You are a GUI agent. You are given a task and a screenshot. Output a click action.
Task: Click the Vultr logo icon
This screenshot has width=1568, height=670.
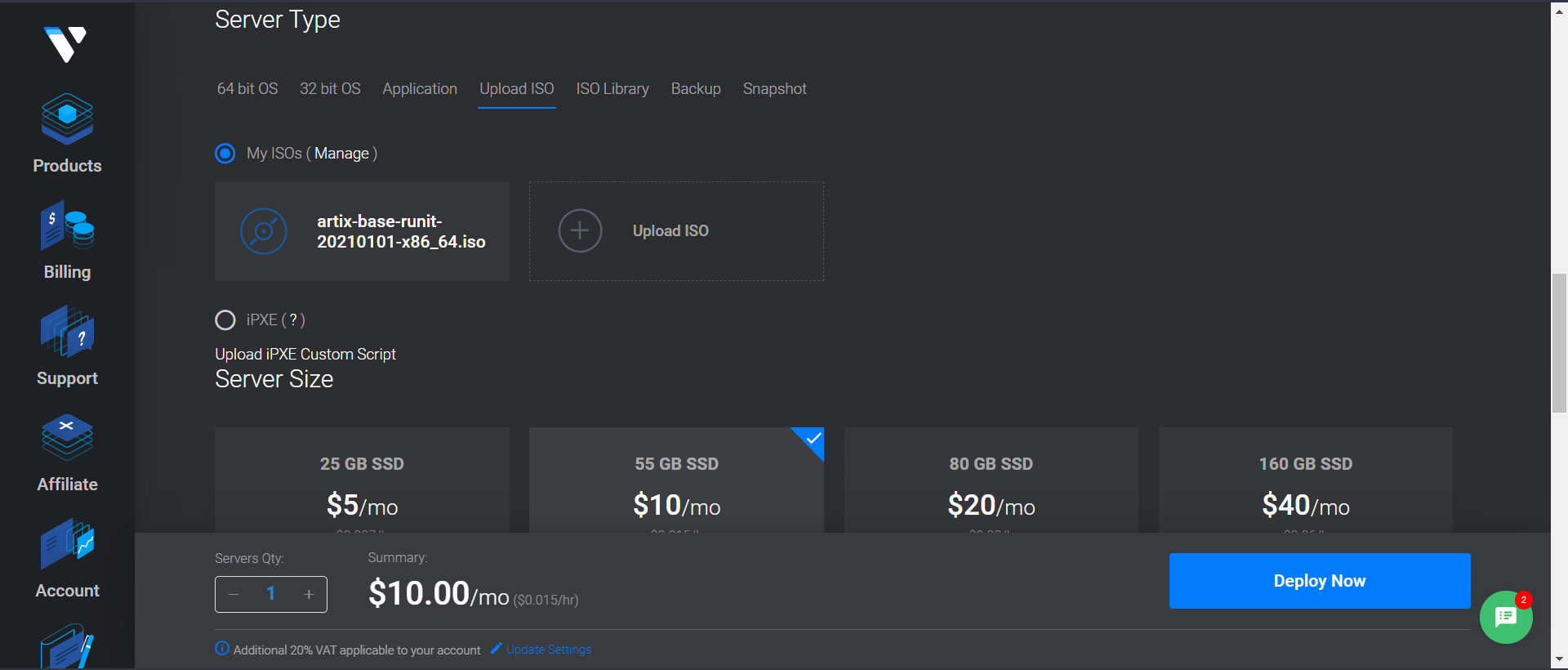pyautogui.click(x=66, y=44)
